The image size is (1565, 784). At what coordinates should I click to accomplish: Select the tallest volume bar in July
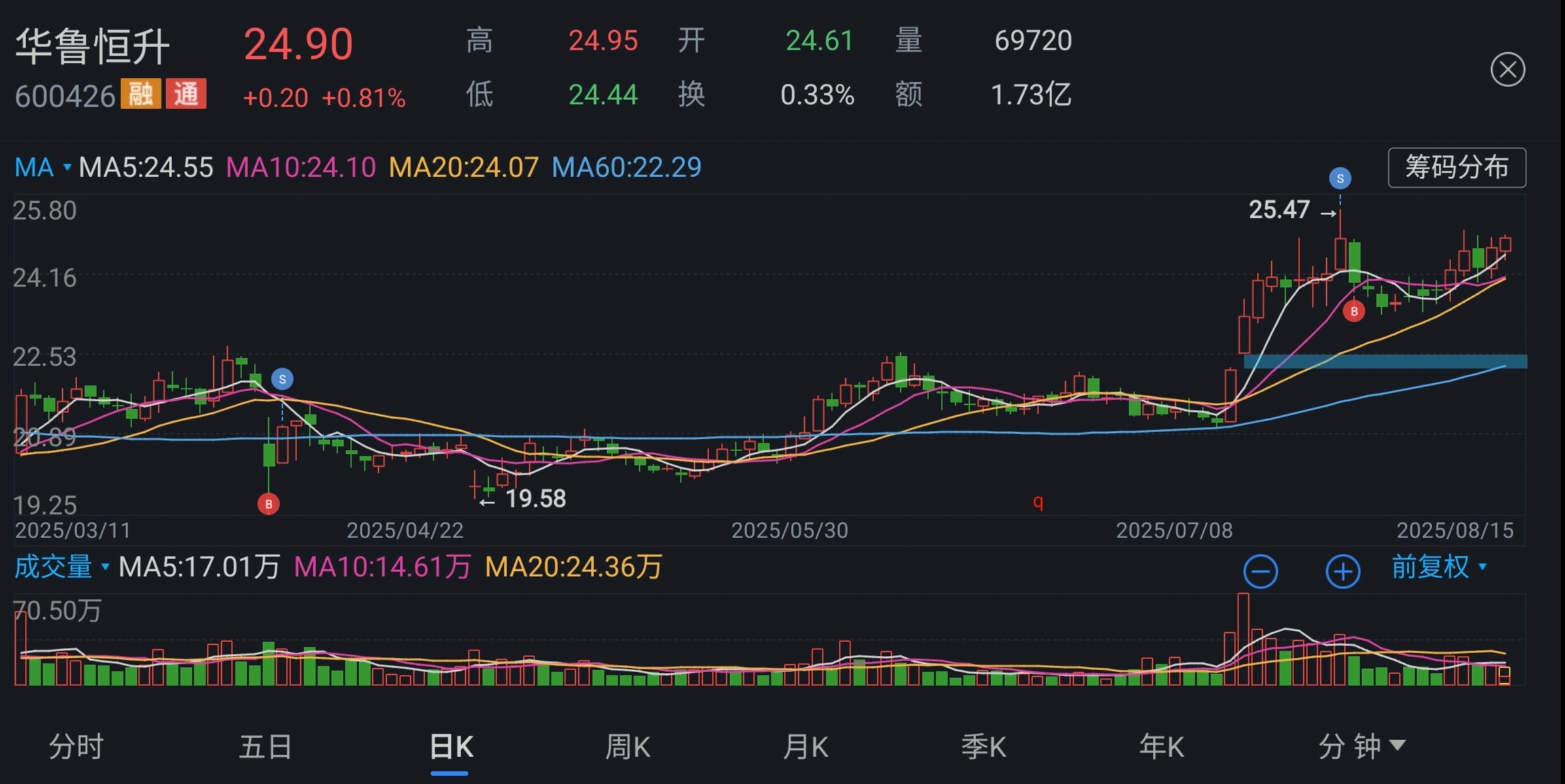click(1243, 639)
